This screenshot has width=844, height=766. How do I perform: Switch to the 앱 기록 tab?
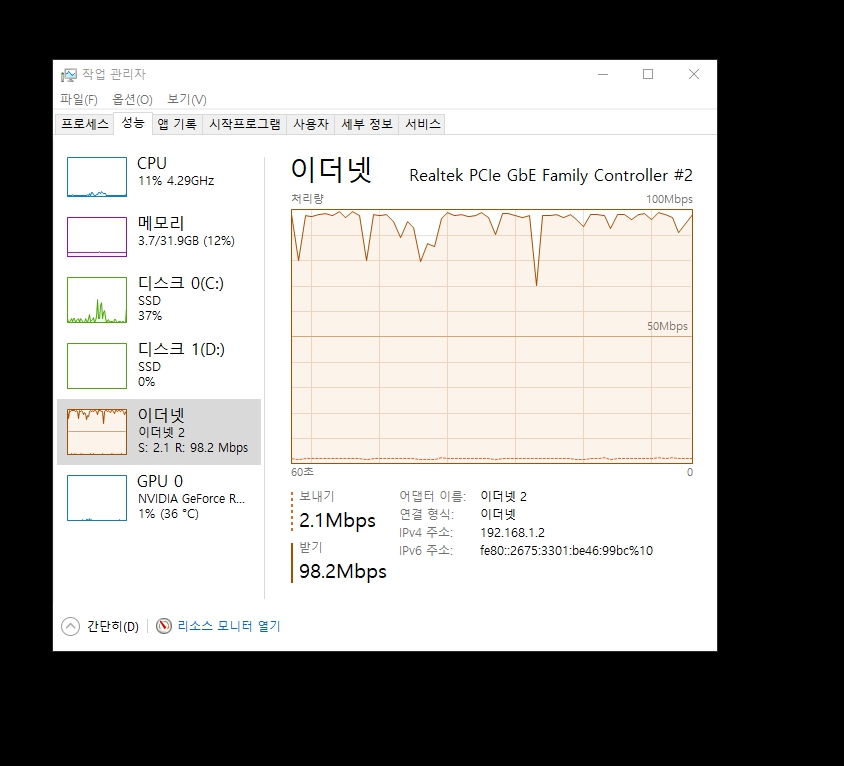click(x=177, y=124)
